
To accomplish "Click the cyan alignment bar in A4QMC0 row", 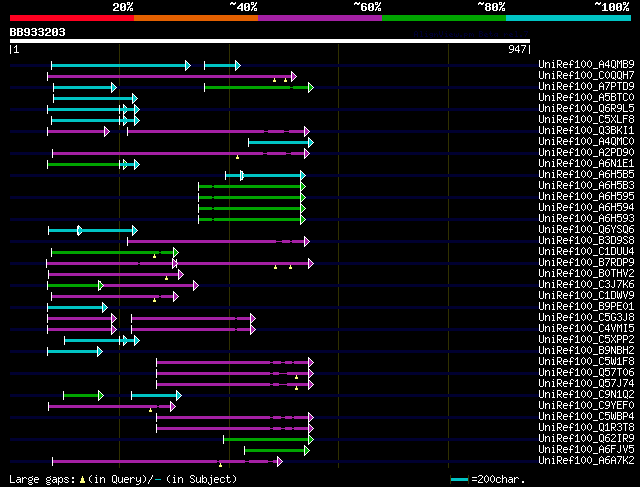I will [x=281, y=142].
